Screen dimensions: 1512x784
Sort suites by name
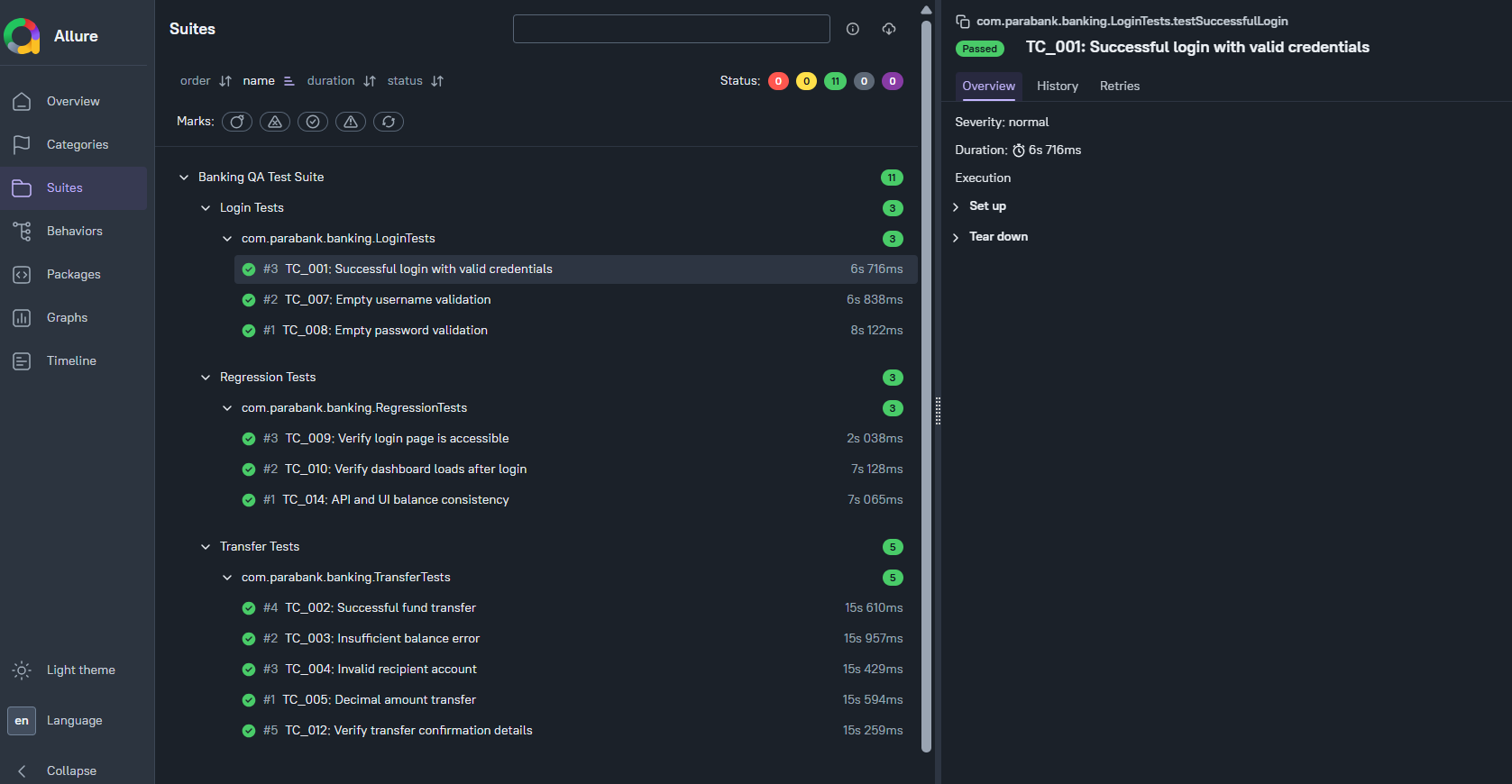click(x=268, y=81)
